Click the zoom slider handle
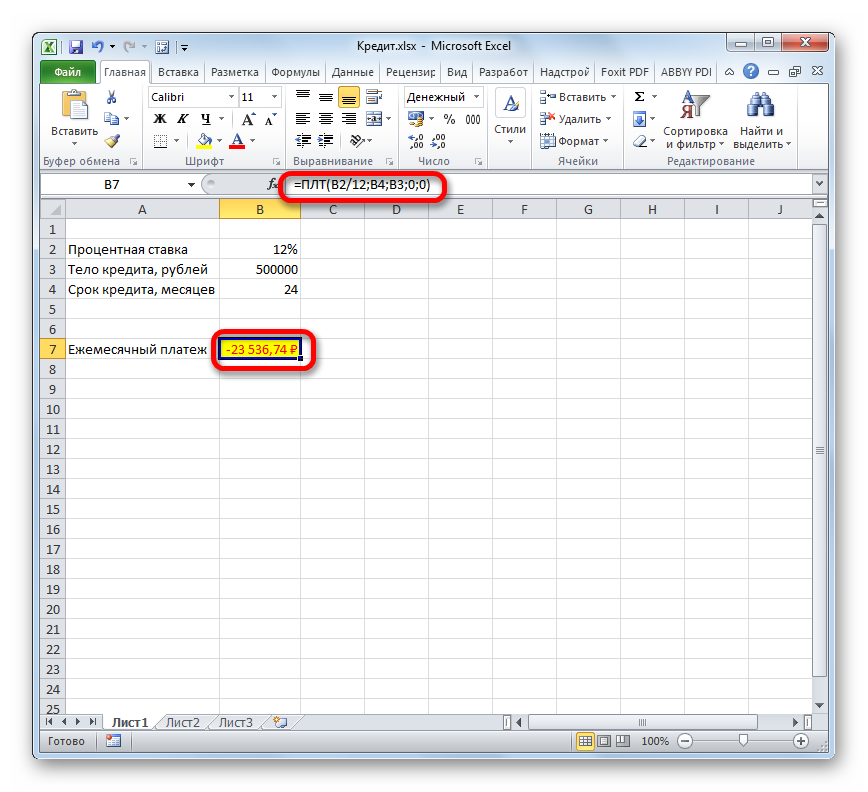This screenshot has width=868, height=792. point(743,741)
